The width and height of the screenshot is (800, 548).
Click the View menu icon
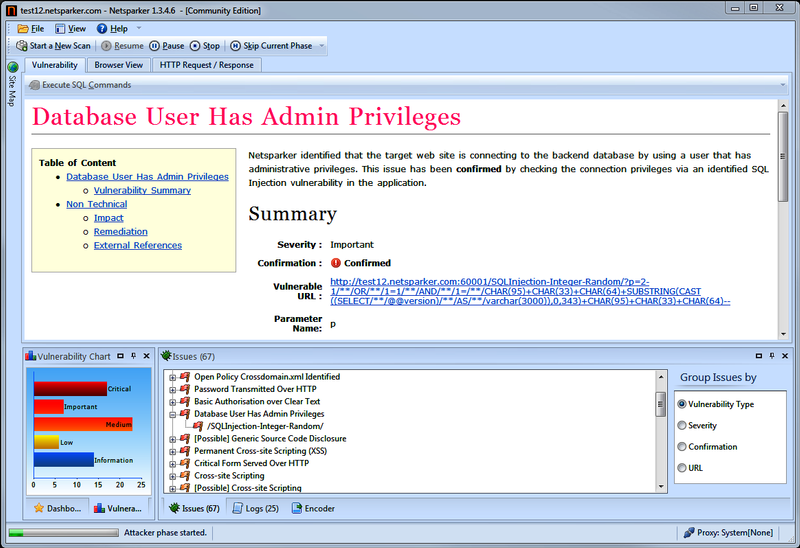pyautogui.click(x=60, y=29)
